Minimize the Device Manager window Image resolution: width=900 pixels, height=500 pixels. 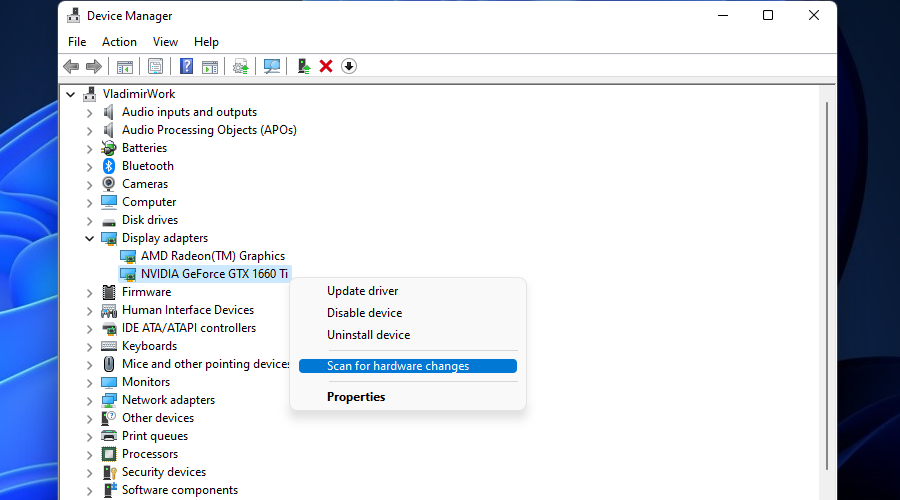[723, 15]
